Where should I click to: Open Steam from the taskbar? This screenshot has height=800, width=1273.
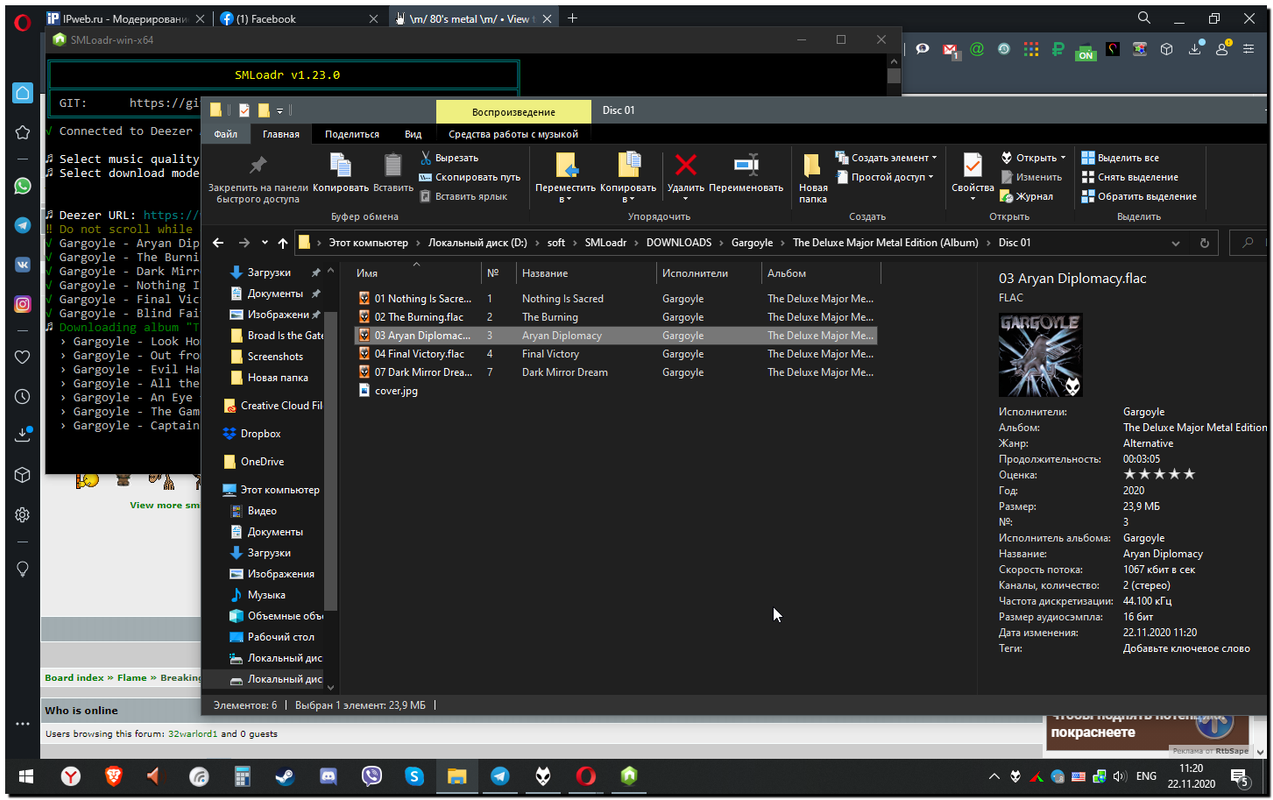tap(284, 776)
